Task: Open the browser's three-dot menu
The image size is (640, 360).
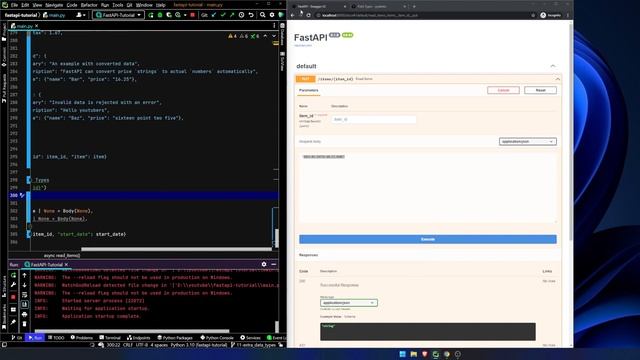Action: coord(568,15)
